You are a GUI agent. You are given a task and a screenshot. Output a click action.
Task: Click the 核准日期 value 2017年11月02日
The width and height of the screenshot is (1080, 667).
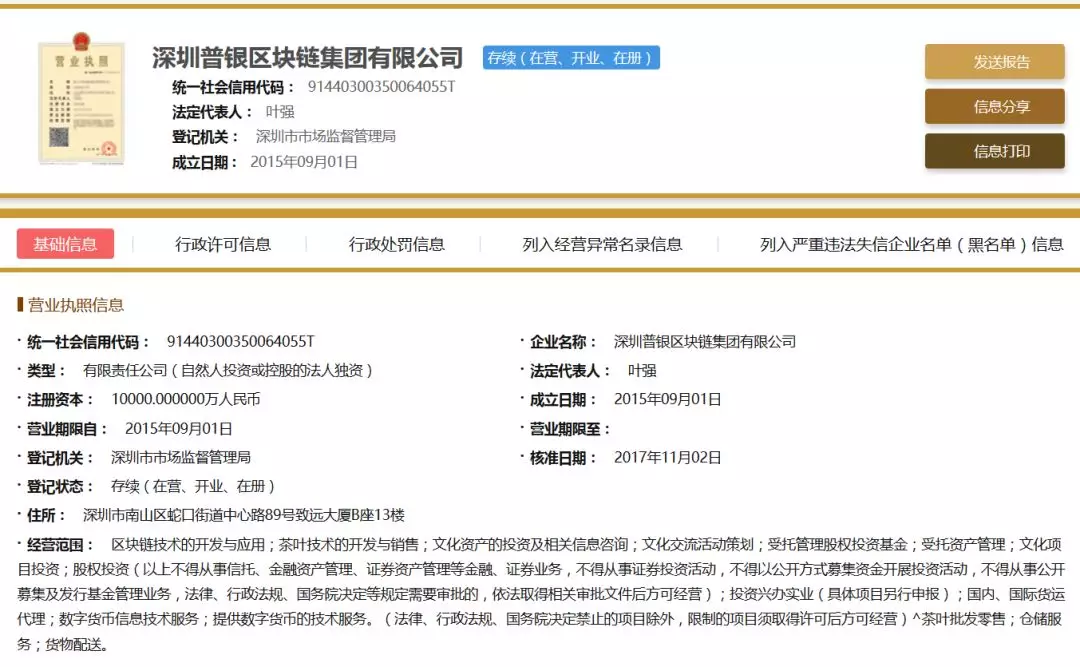click(x=667, y=457)
